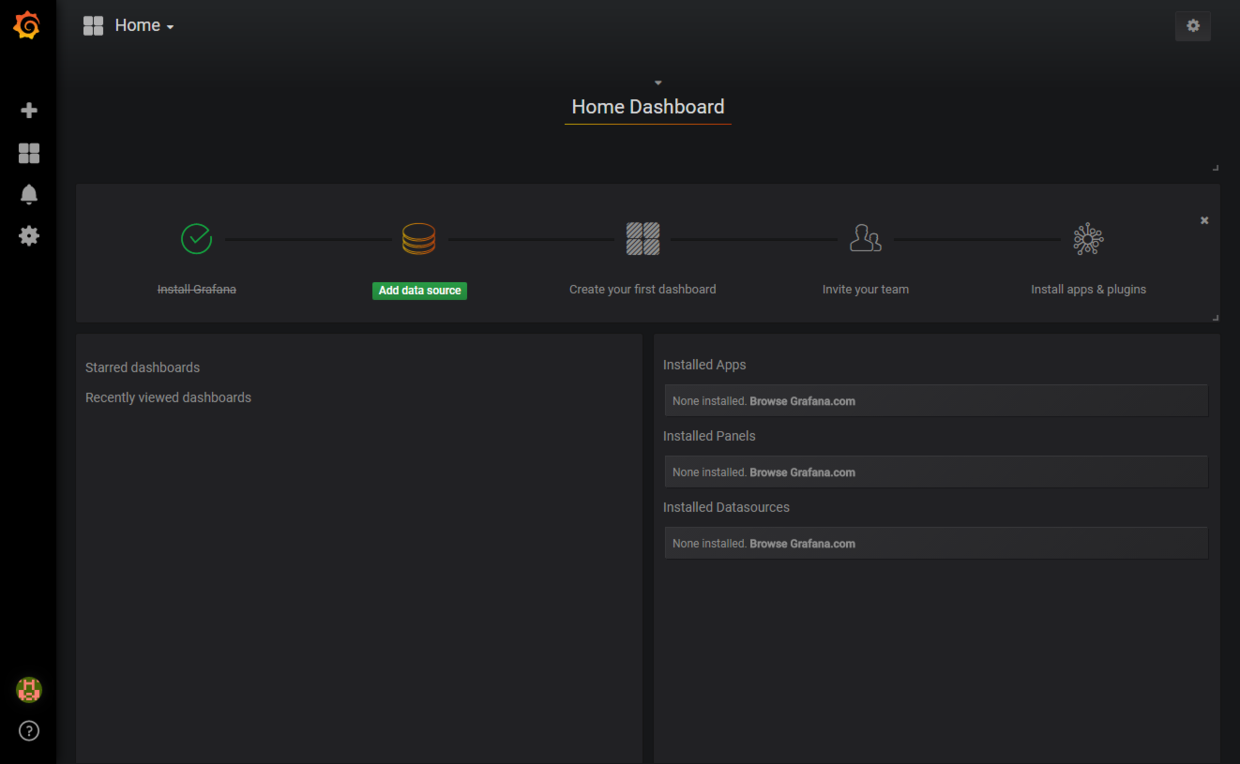Open the Help question mark icon

29,731
